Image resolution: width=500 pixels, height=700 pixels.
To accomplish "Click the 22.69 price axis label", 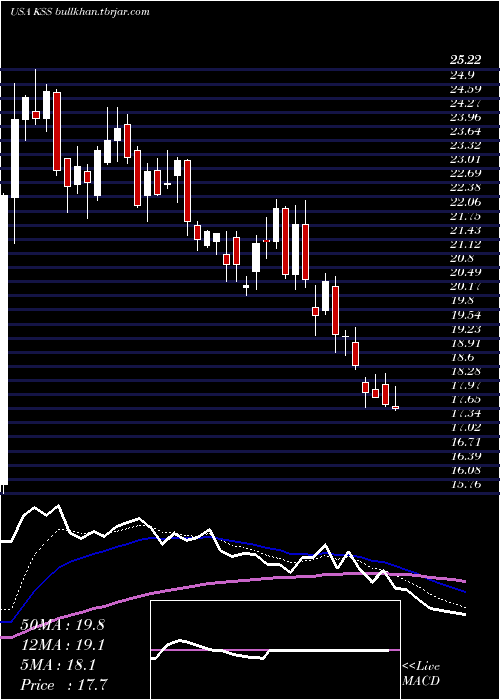I will tap(466, 174).
